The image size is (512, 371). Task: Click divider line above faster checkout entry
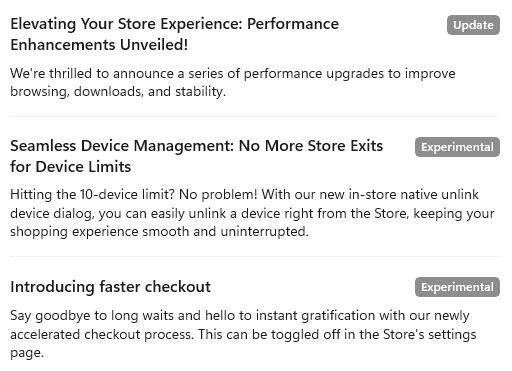[x=255, y=257]
